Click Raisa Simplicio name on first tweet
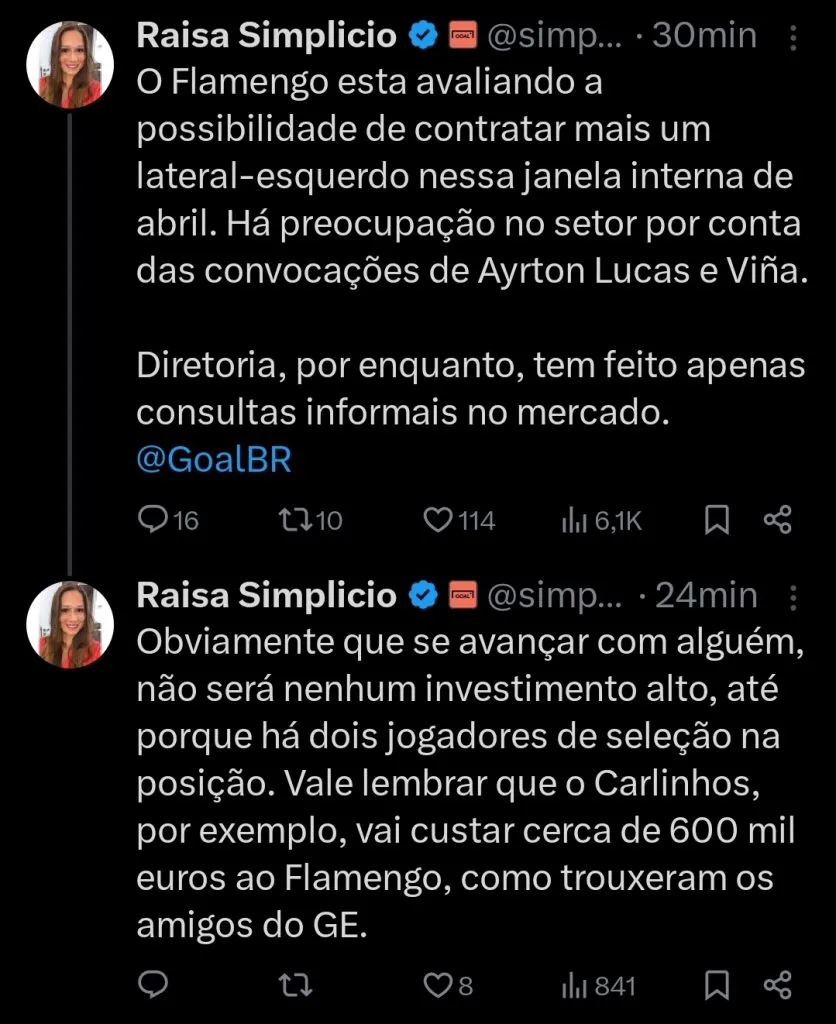Screen dimensions: 836x1024 (x=265, y=36)
